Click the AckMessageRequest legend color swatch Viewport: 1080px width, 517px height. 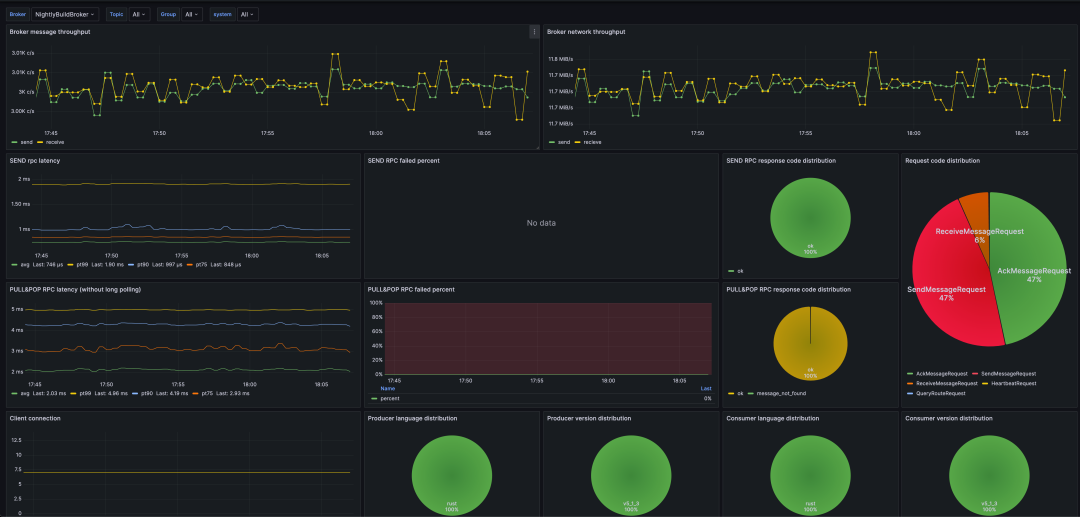point(909,372)
